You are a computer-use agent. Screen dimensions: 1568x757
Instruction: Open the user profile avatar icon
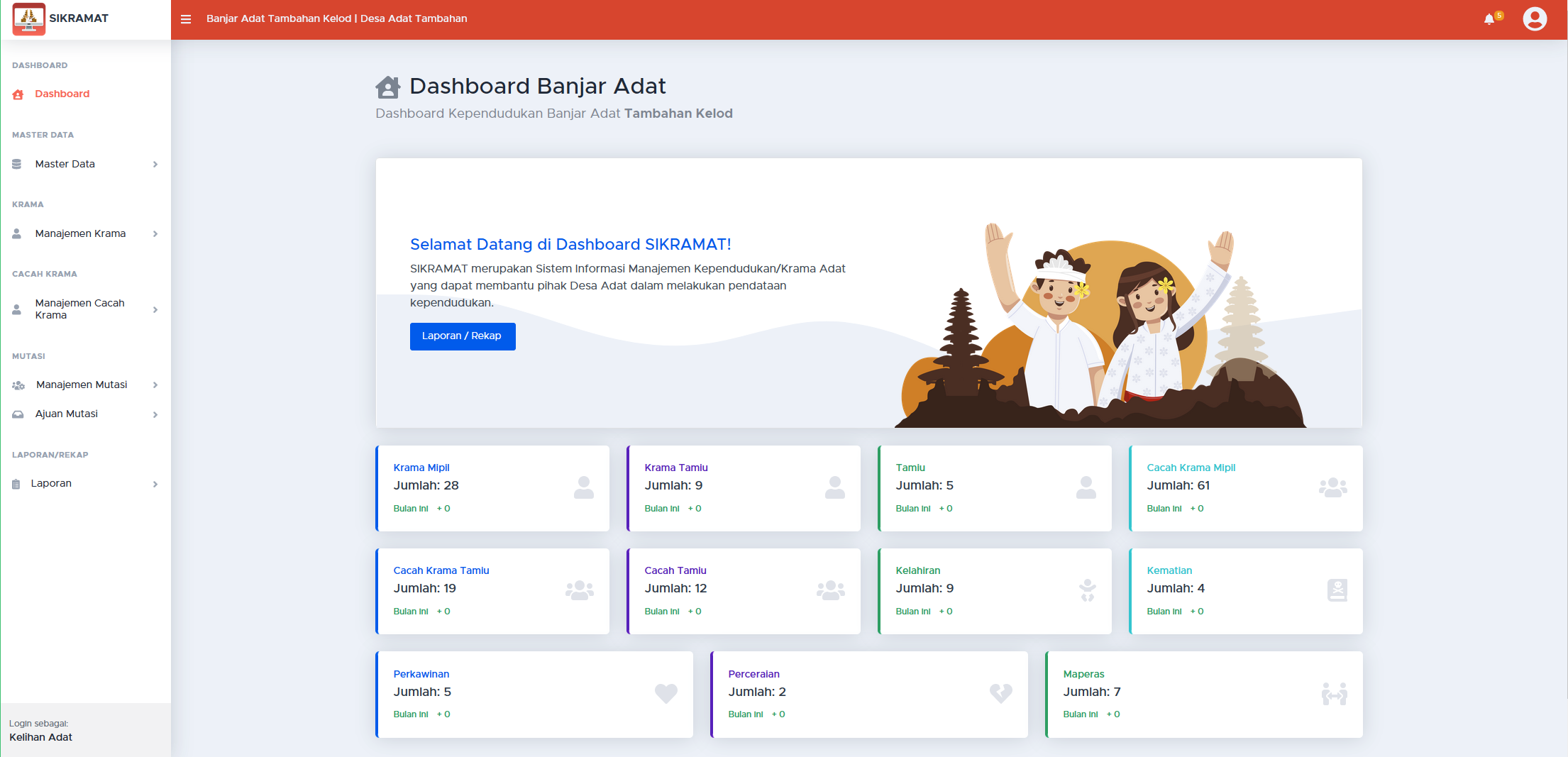(x=1535, y=19)
